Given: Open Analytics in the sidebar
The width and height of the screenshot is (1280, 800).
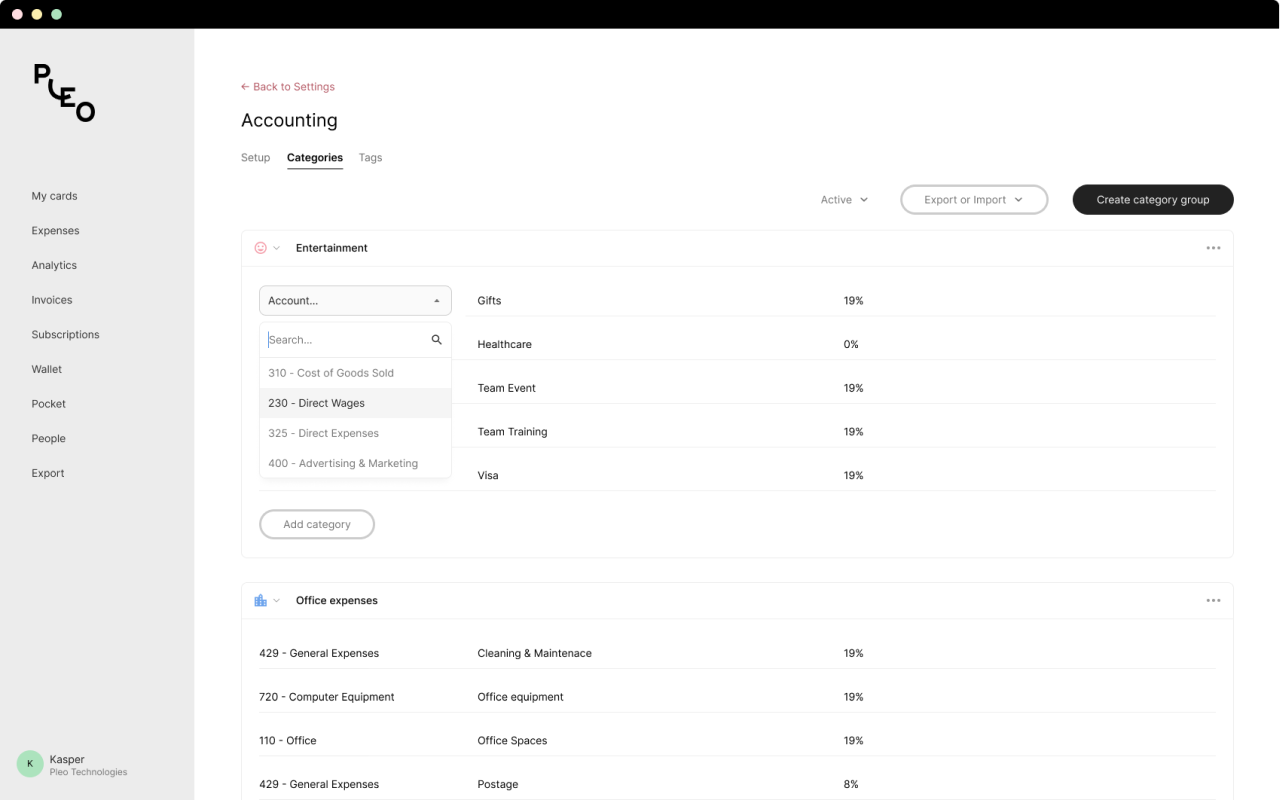Looking at the screenshot, I should point(54,265).
